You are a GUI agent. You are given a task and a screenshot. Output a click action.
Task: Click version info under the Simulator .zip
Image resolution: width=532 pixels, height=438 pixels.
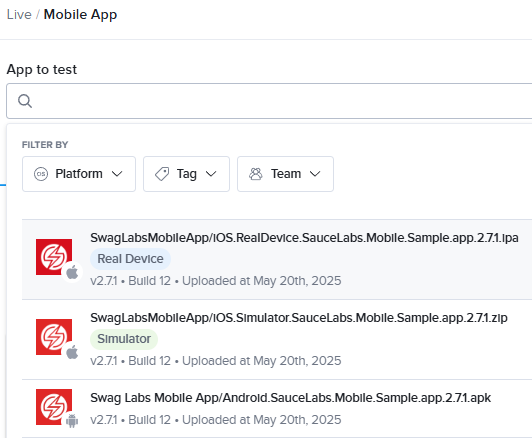coord(216,361)
